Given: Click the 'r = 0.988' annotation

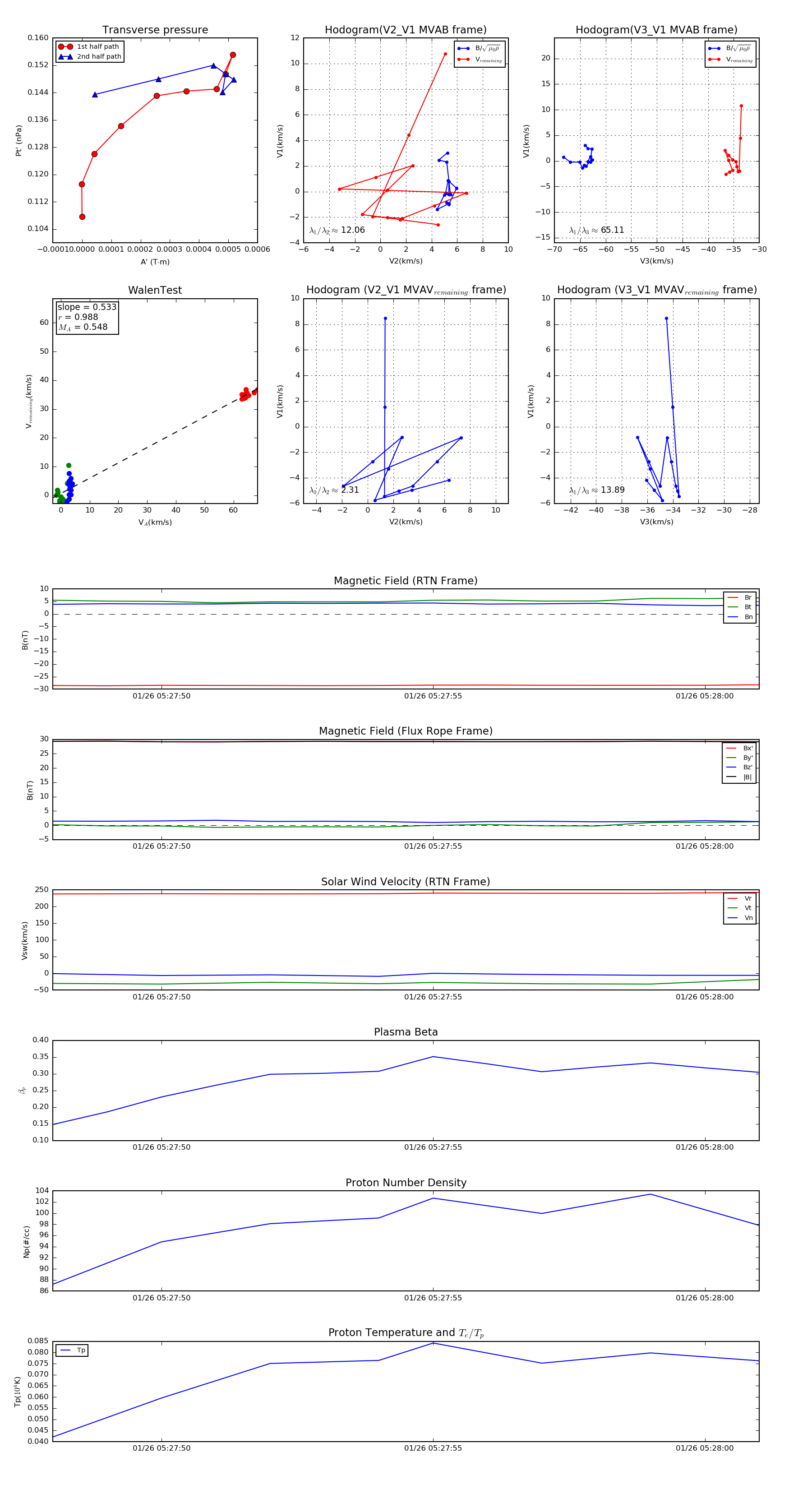Looking at the screenshot, I should click(x=78, y=317).
